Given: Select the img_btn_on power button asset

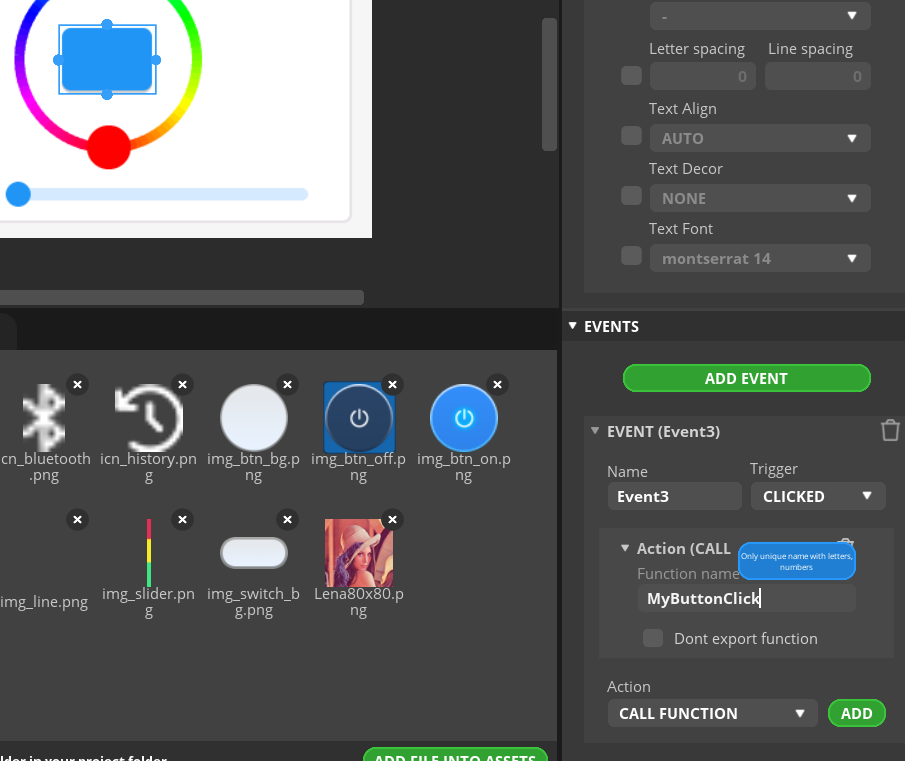Looking at the screenshot, I should 464,418.
